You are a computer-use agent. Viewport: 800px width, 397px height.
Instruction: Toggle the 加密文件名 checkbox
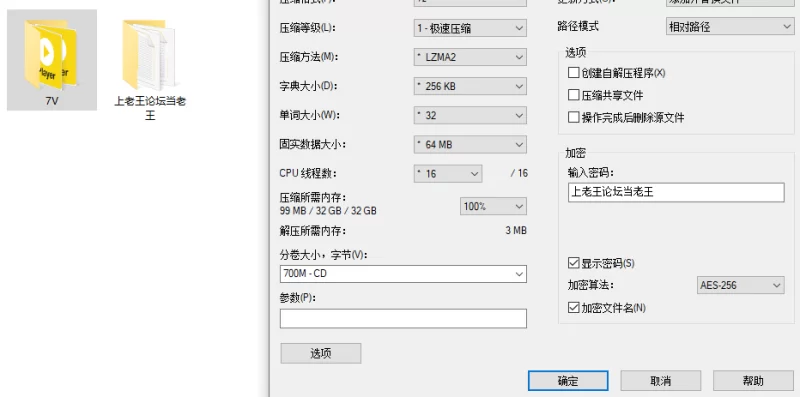(573, 308)
